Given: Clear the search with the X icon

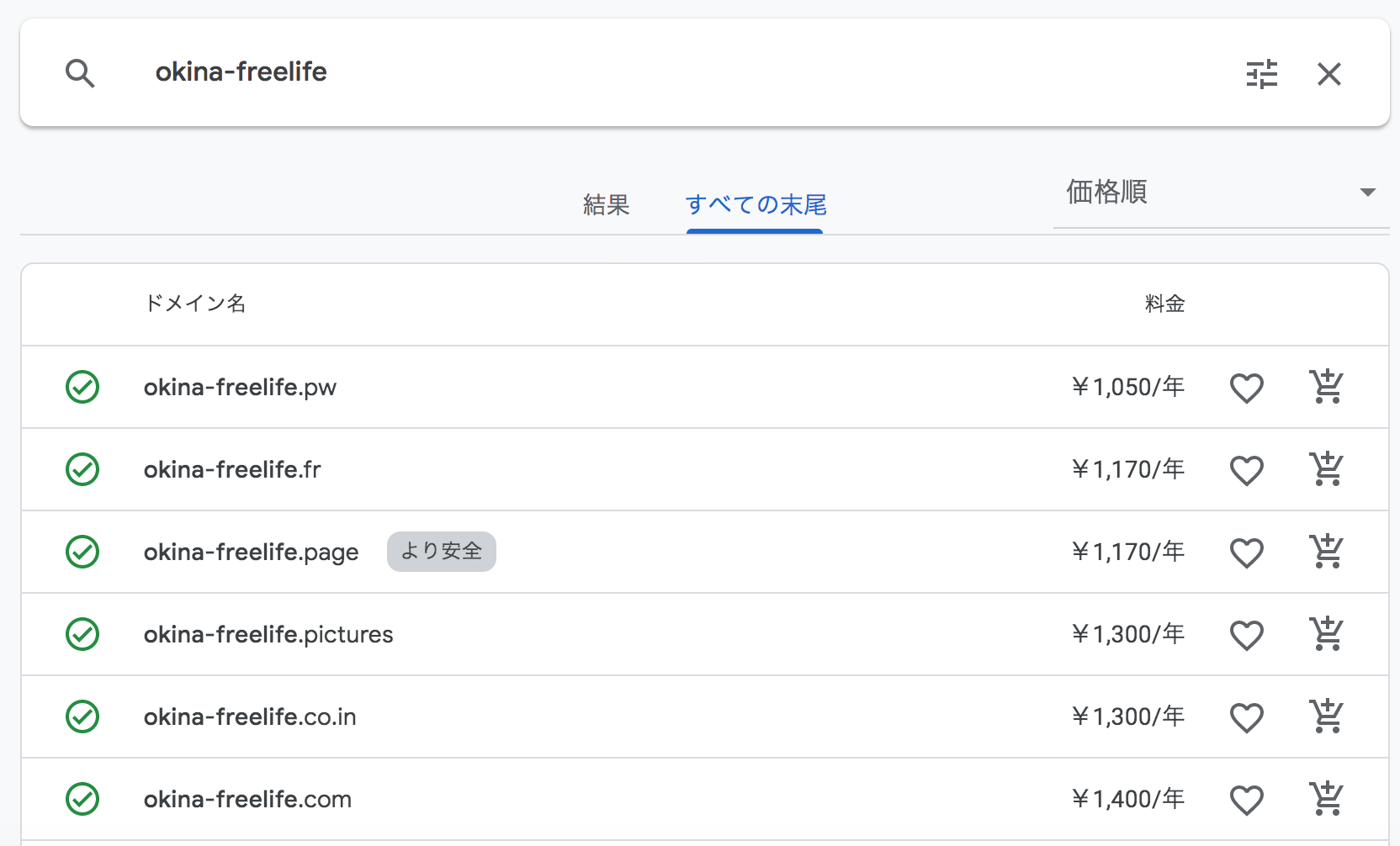Looking at the screenshot, I should pos(1329,74).
